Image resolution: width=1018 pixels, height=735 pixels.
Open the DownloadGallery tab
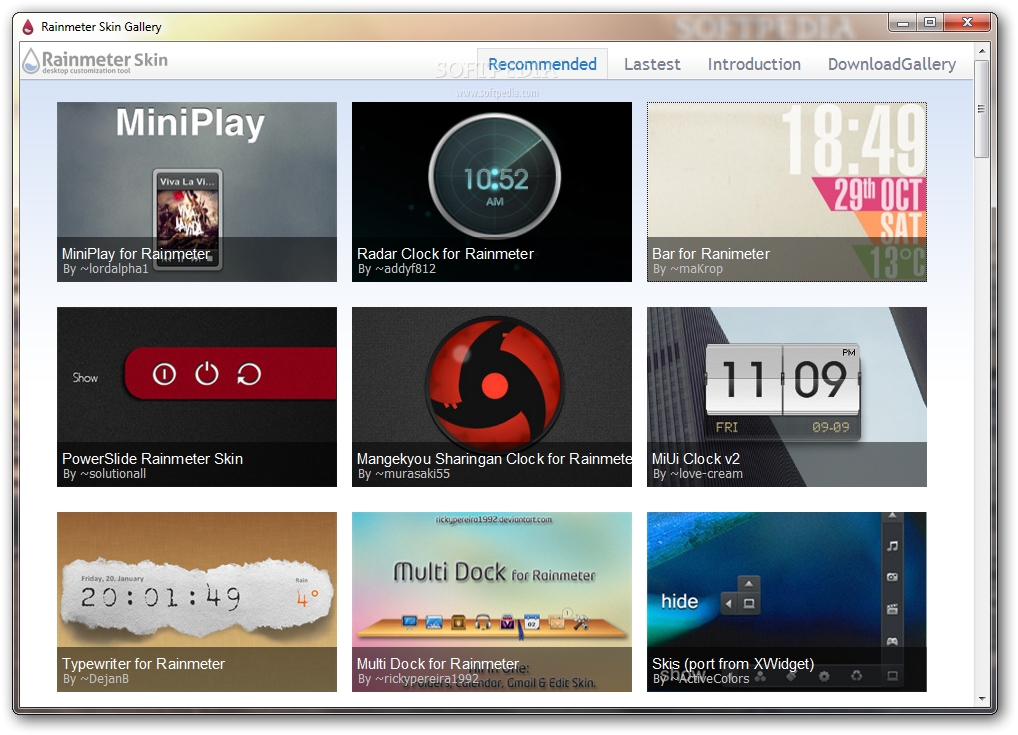click(x=891, y=64)
